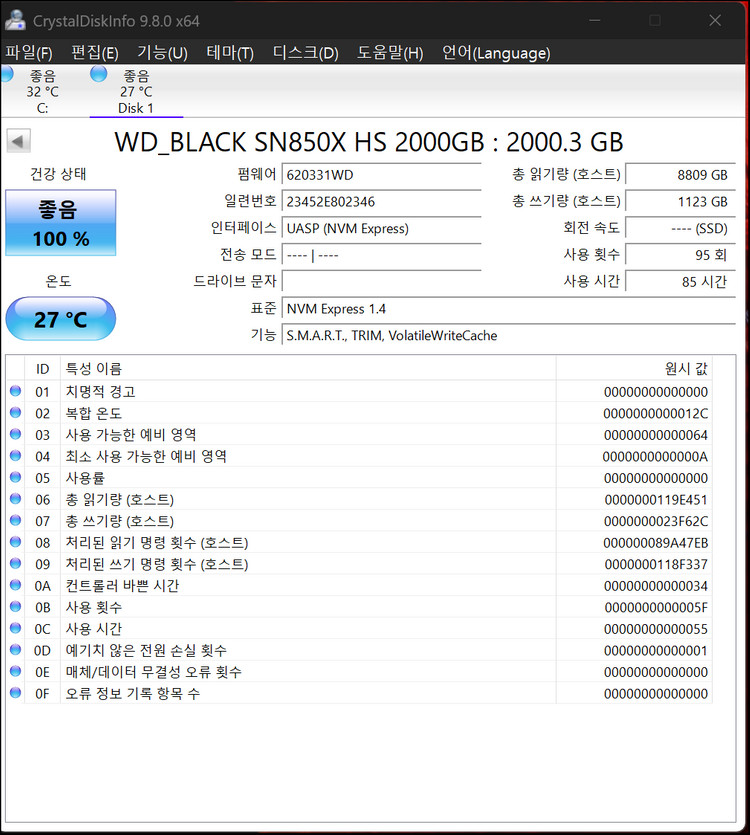The width and height of the screenshot is (750, 835).
Task: Click the firmware field 620331WD
Action: tap(381, 175)
